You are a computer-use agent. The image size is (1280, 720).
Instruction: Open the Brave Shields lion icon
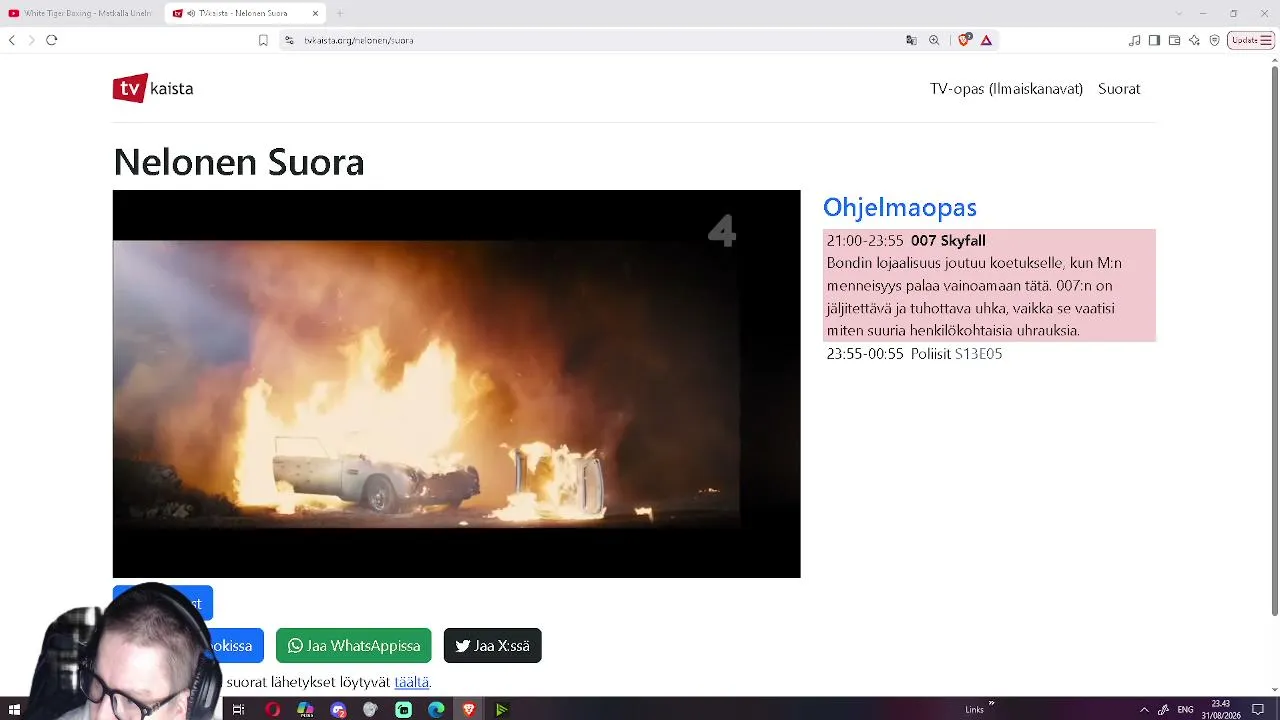pyautogui.click(x=964, y=40)
